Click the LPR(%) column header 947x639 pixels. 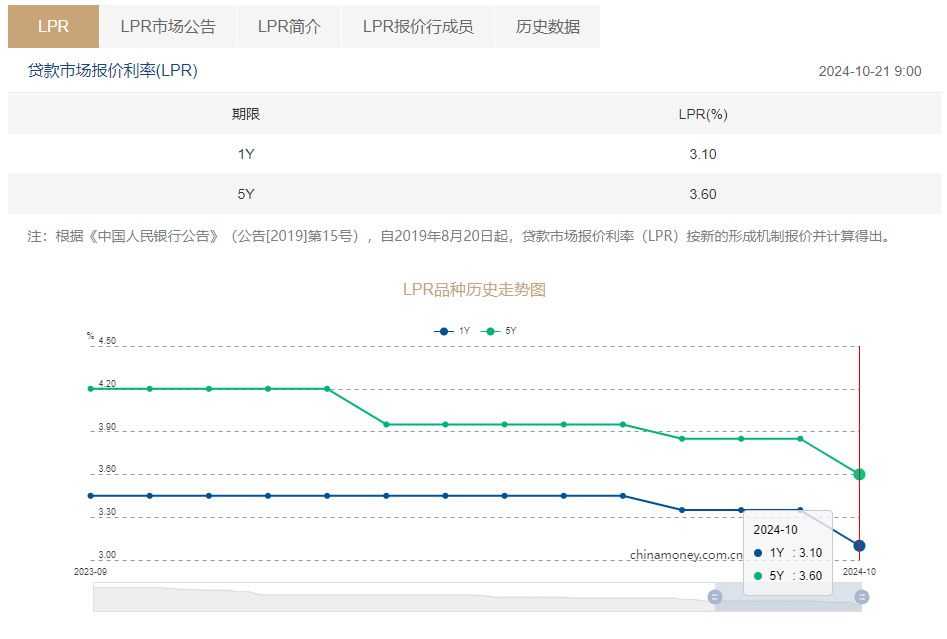[x=703, y=114]
